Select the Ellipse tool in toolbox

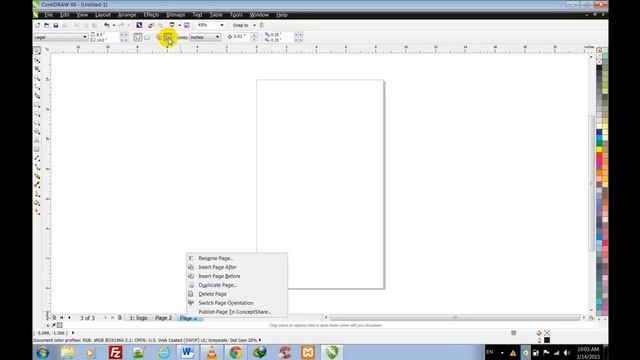[37, 114]
